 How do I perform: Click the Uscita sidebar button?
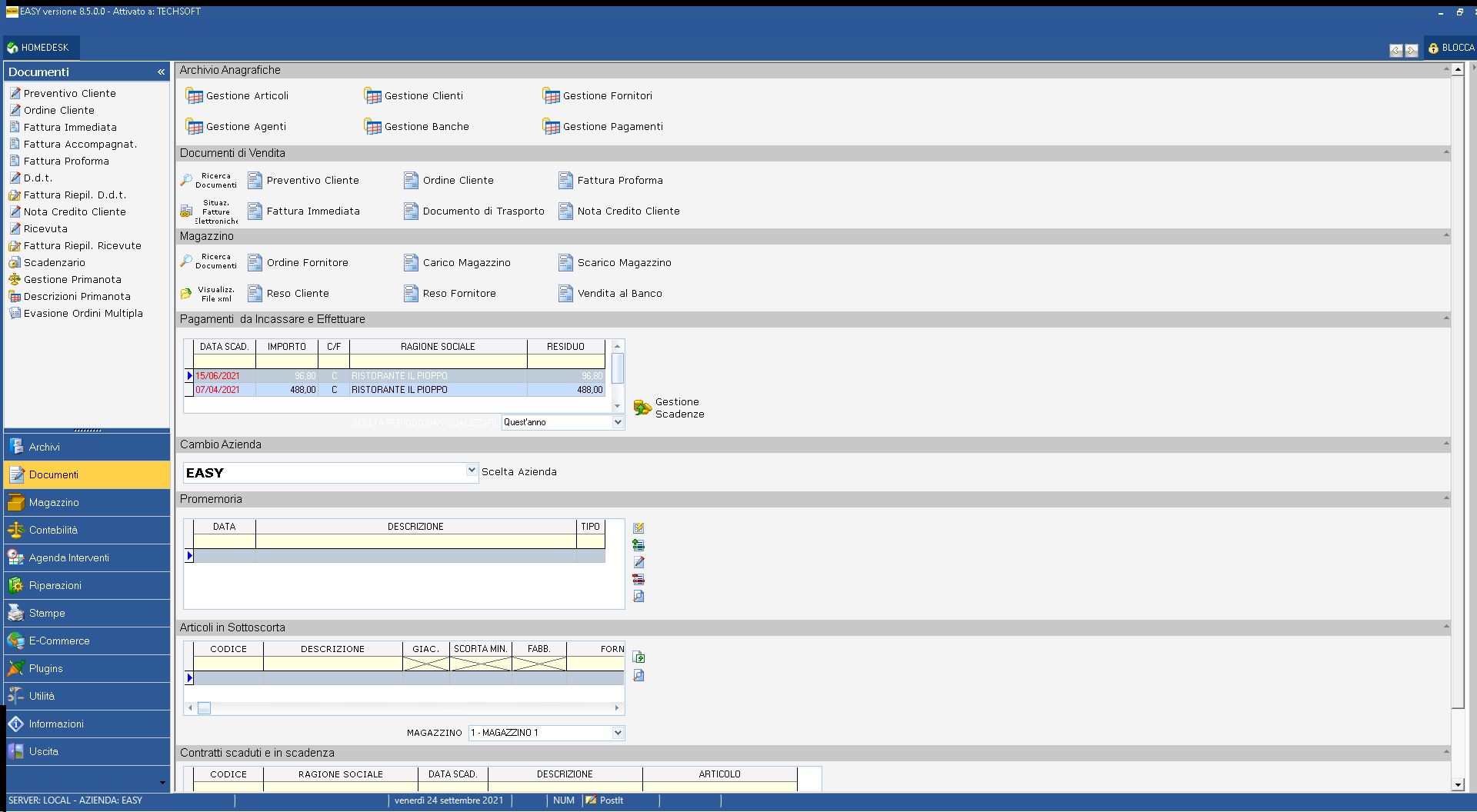coord(87,751)
